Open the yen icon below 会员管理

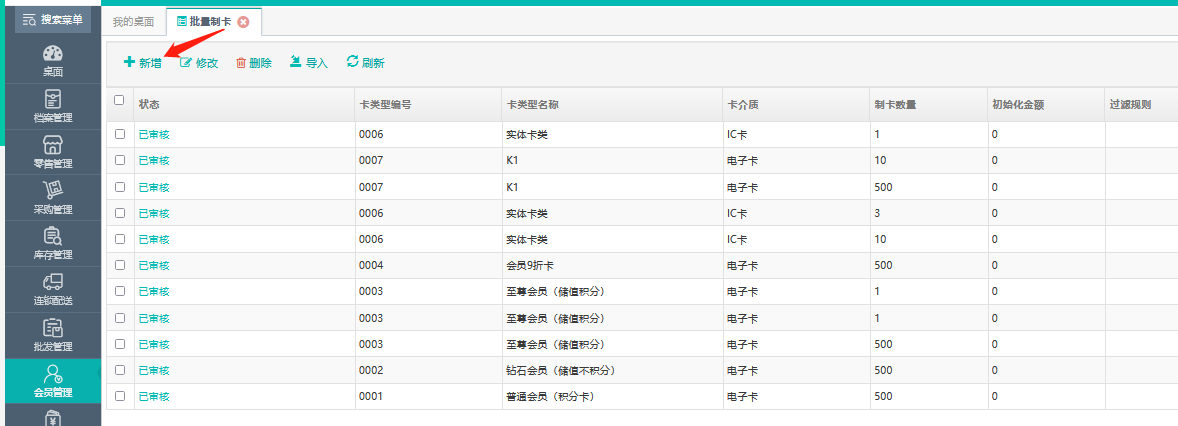click(53, 416)
